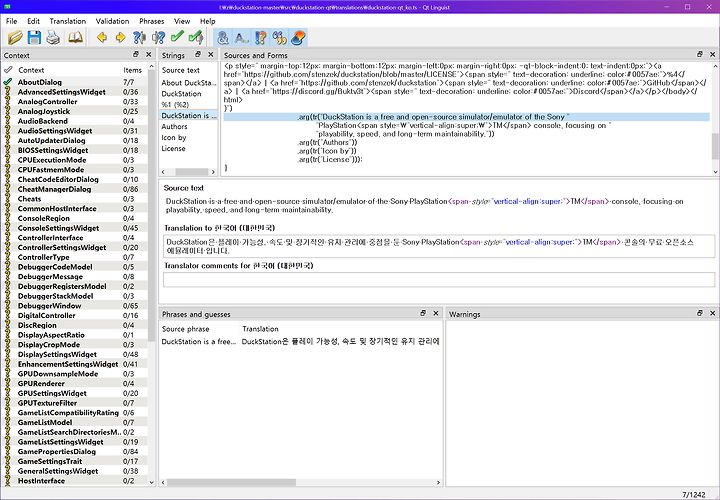Sort guesses by Translation column header
The height and width of the screenshot is (500, 720).
(x=260, y=329)
